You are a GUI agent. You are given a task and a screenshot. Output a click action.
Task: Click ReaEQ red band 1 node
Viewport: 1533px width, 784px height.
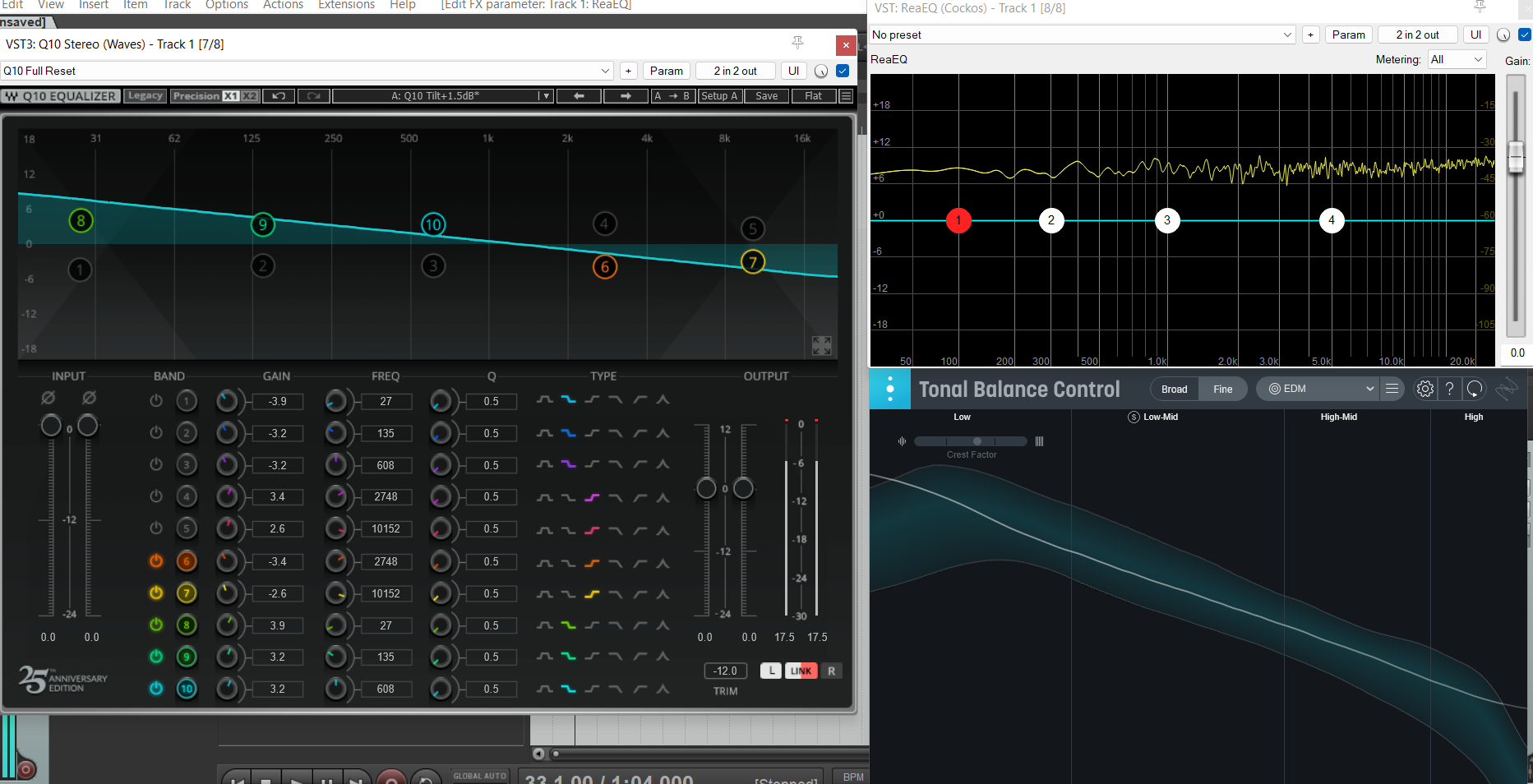pos(958,220)
